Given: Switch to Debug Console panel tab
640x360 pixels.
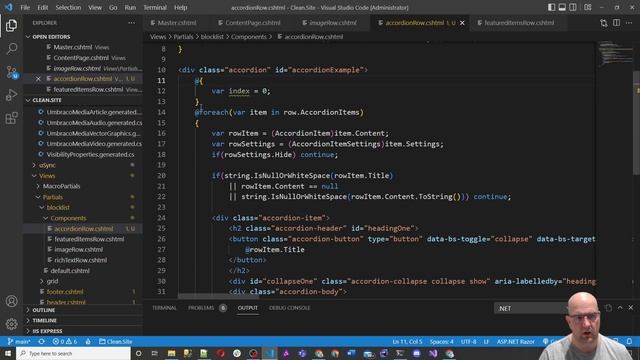Looking at the screenshot, I should point(289,308).
